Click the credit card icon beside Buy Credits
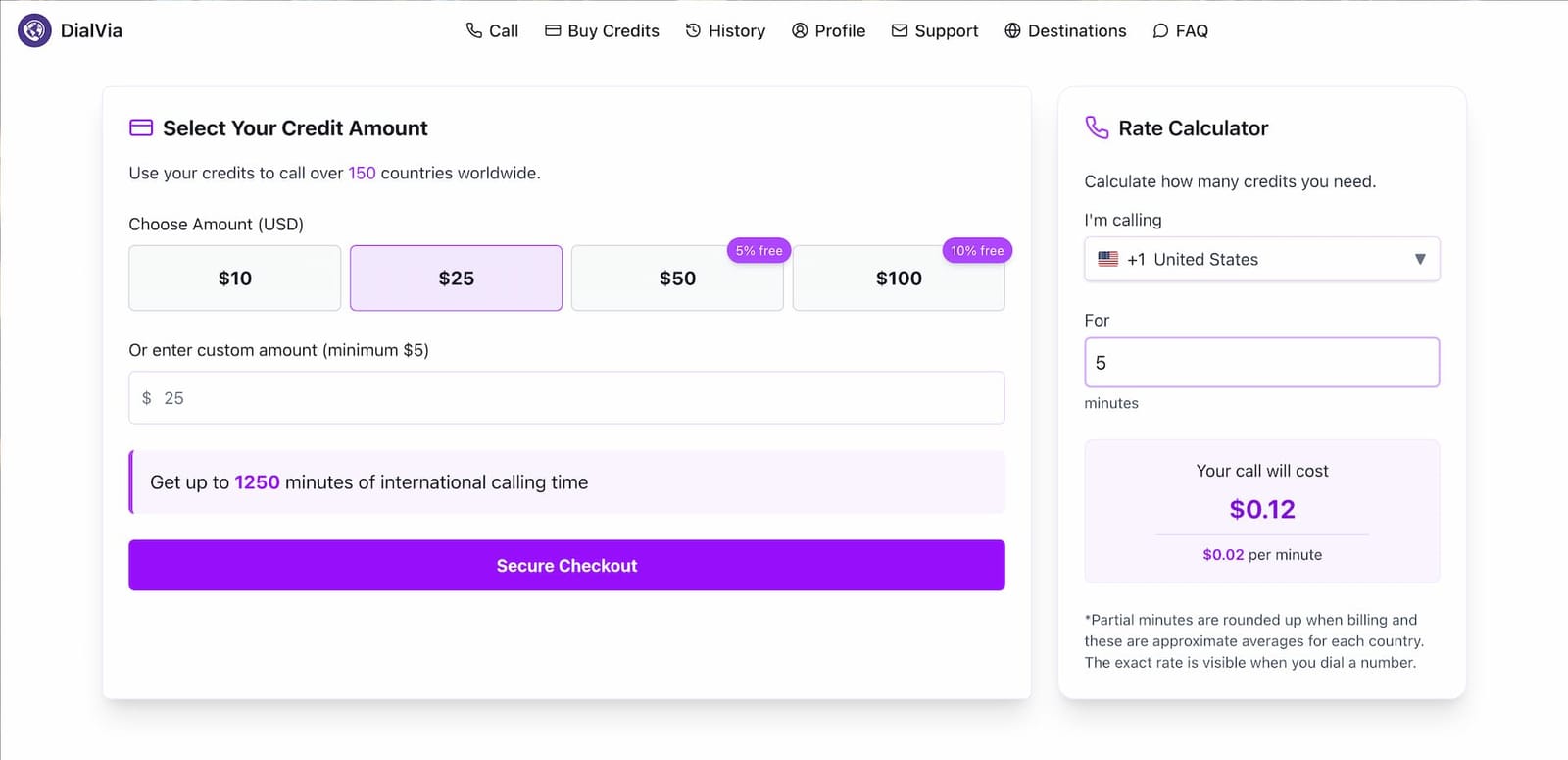The height and width of the screenshot is (760, 1568). pyautogui.click(x=553, y=30)
